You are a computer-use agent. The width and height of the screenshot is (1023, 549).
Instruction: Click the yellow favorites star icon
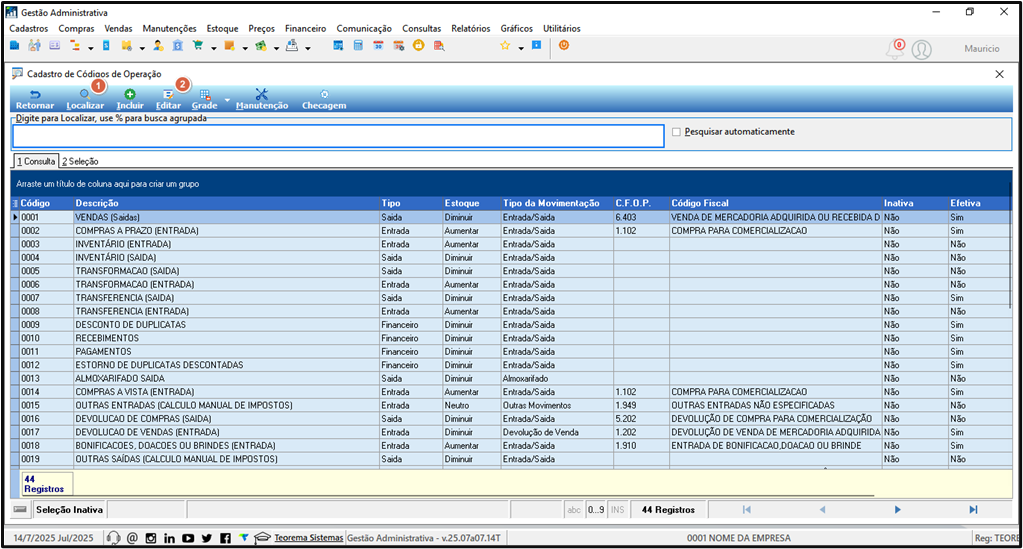click(x=505, y=46)
